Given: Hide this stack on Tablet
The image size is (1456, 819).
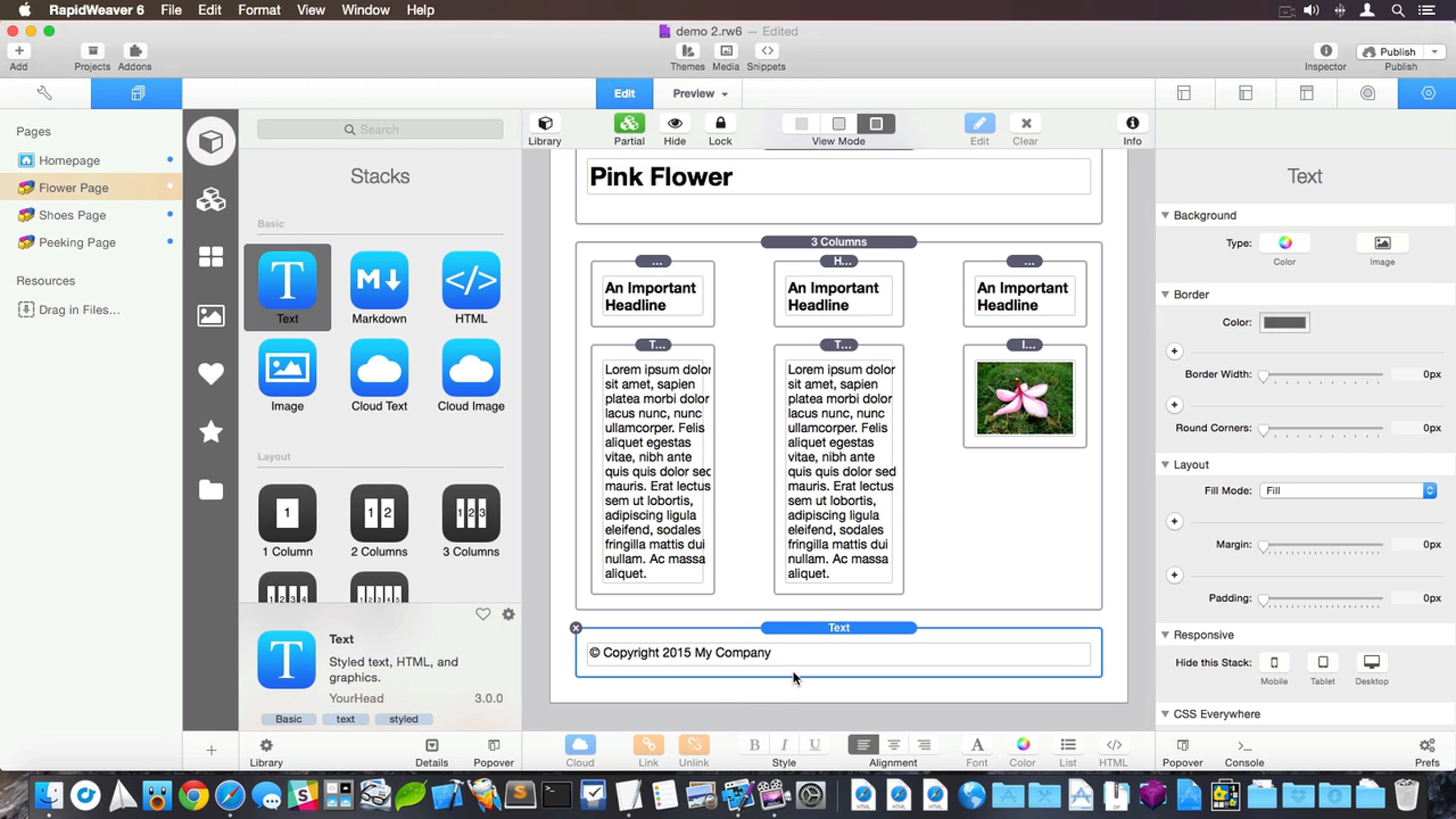Looking at the screenshot, I should [x=1323, y=662].
